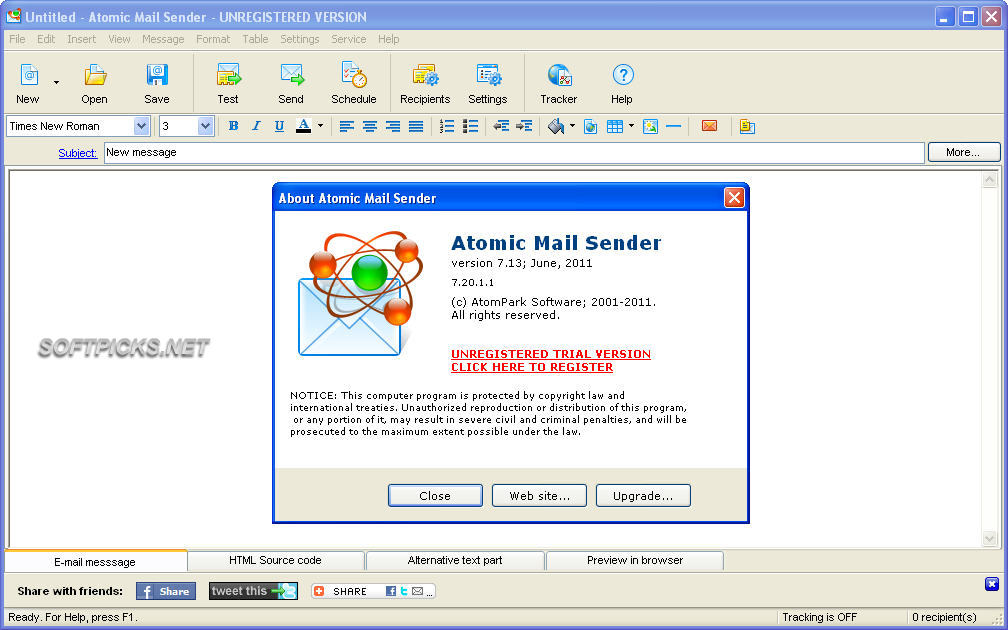Image resolution: width=1008 pixels, height=630 pixels.
Task: Click the Upgrade... button
Action: (x=643, y=496)
